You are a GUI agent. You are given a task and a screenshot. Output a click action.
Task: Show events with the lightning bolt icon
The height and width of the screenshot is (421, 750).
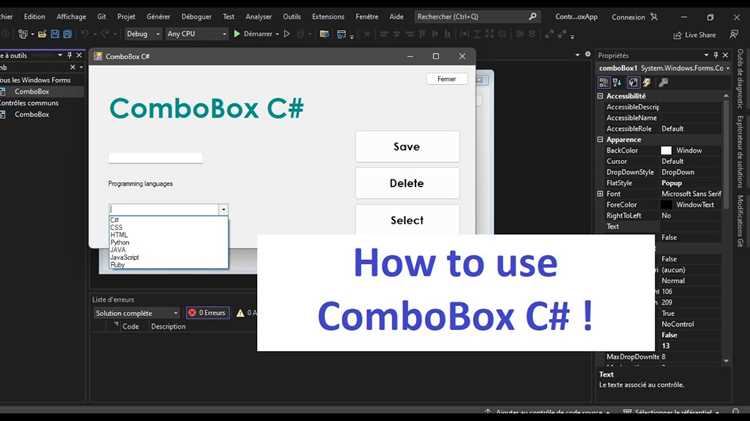point(647,82)
